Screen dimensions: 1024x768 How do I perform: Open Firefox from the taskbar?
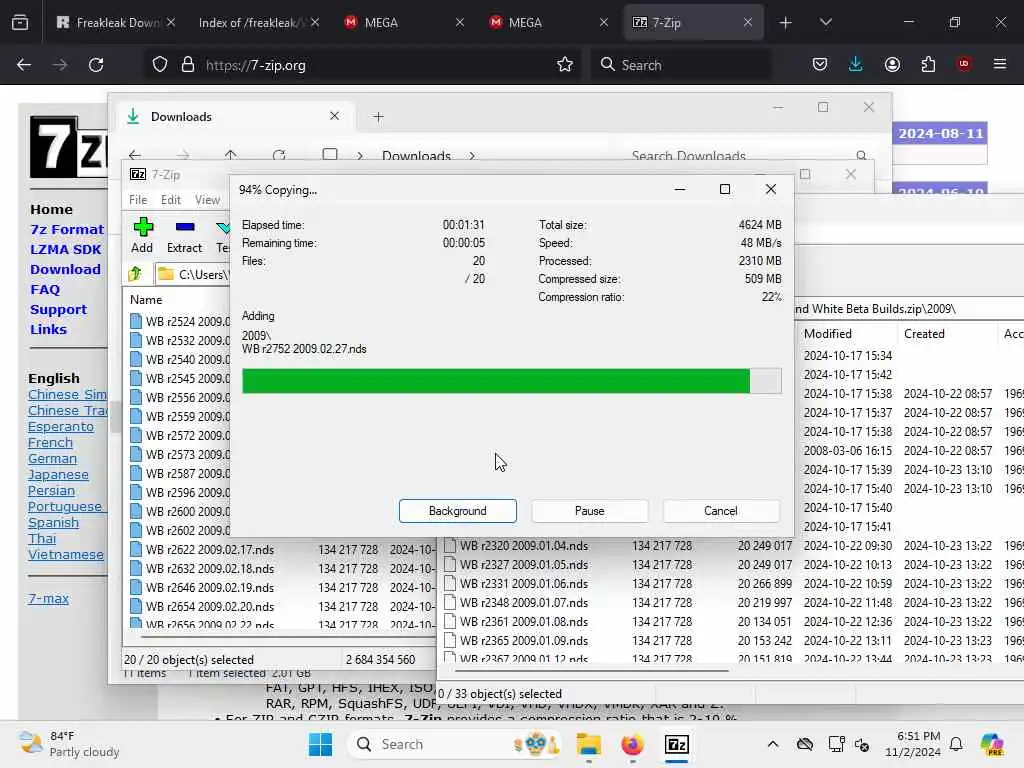pos(632,744)
